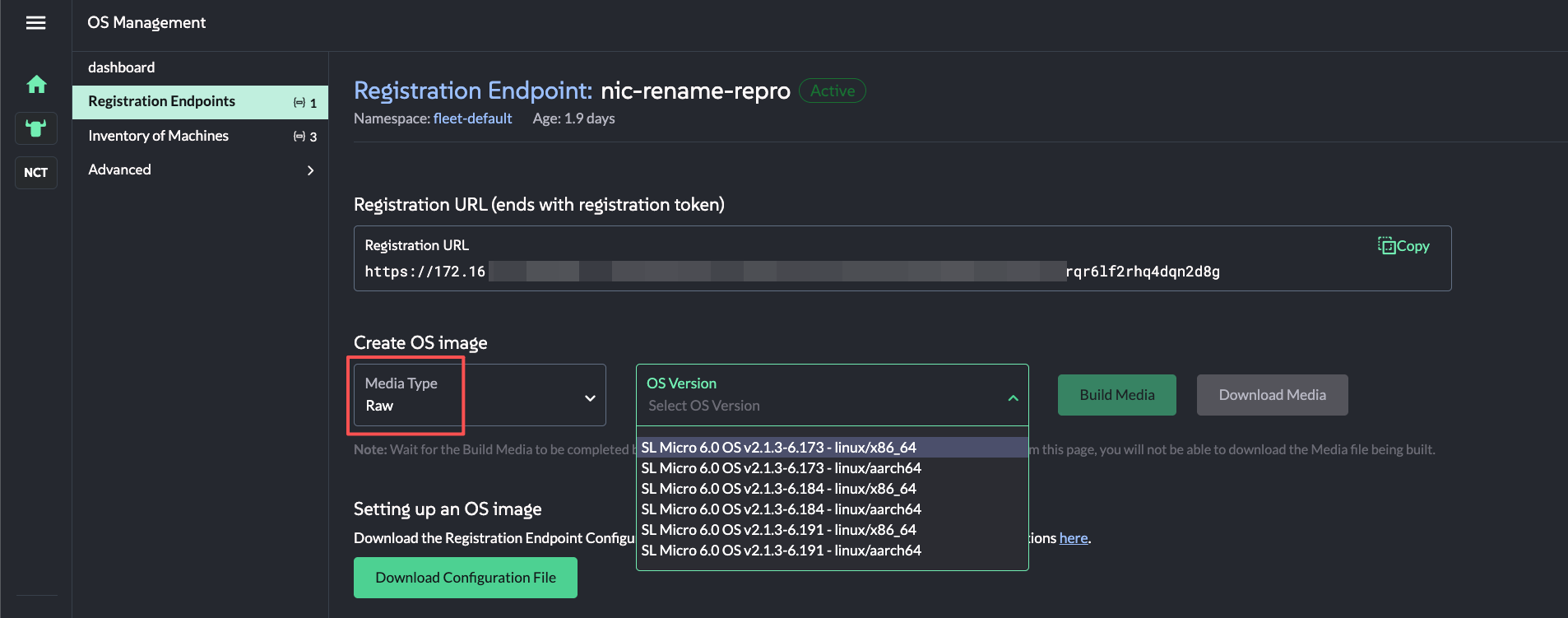Screen dimensions: 1568x618
Task: Choose SL Micro 6.0 v2.1.3-6.173 linux/aarch64 option
Action: tap(832, 468)
